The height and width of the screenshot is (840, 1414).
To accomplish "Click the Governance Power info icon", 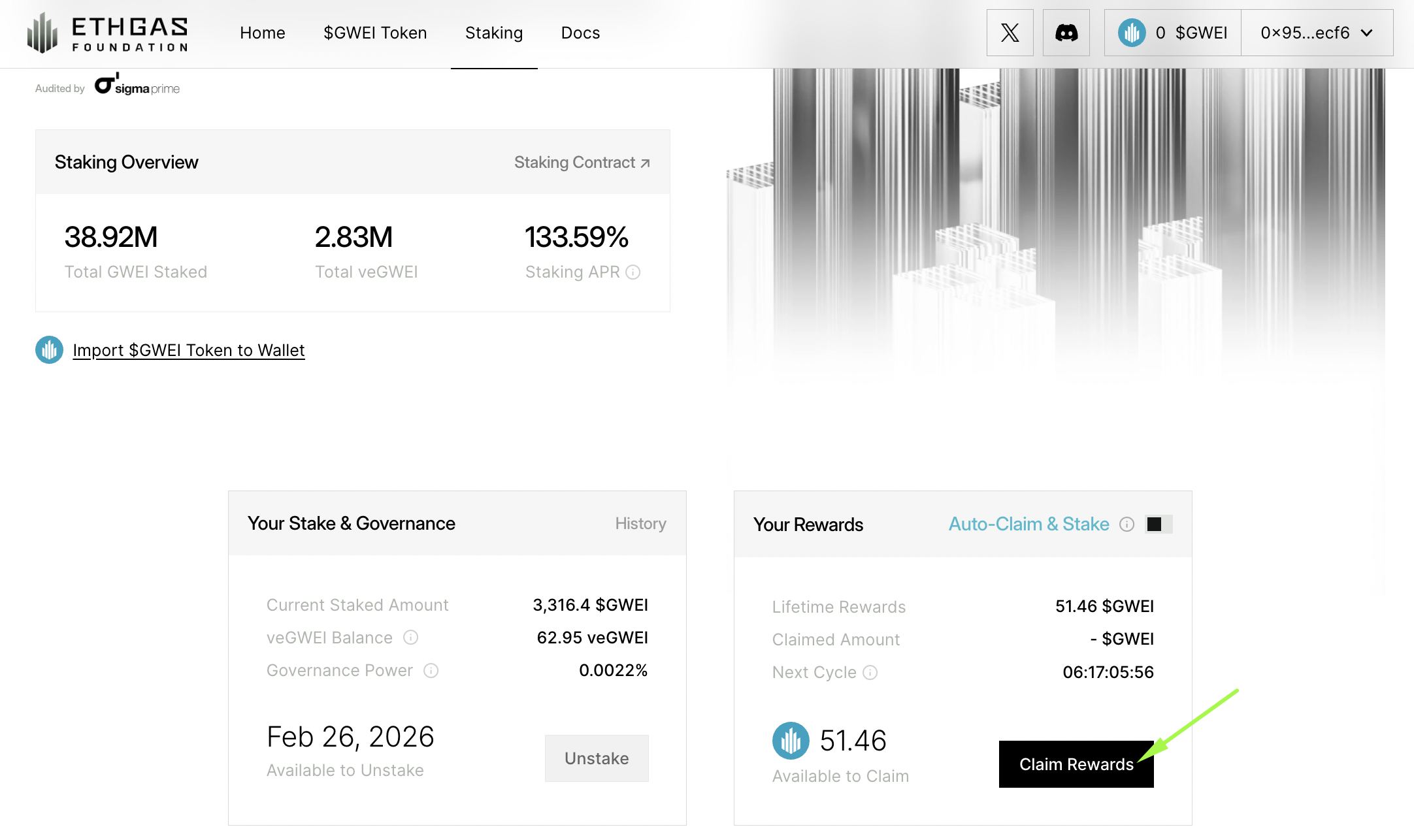I will click(431, 671).
